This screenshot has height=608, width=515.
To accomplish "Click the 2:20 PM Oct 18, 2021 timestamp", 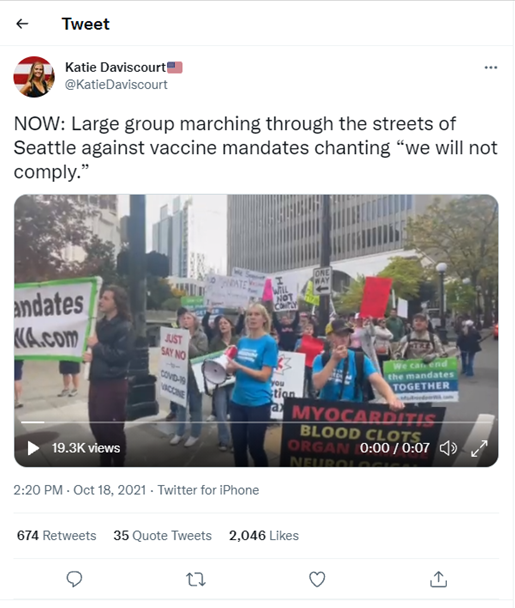I will point(79,490).
